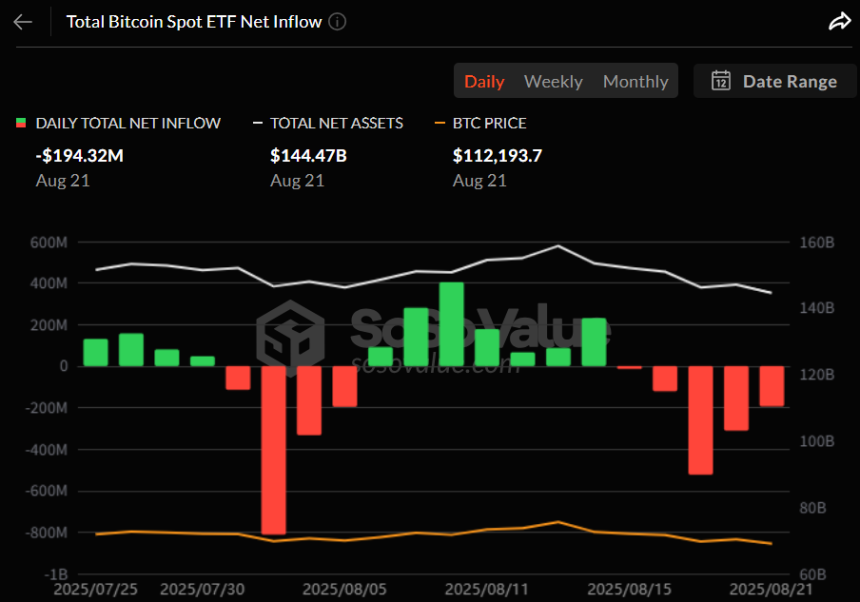The height and width of the screenshot is (602, 860).
Task: Click the info icon beside the title
Action: click(x=338, y=22)
